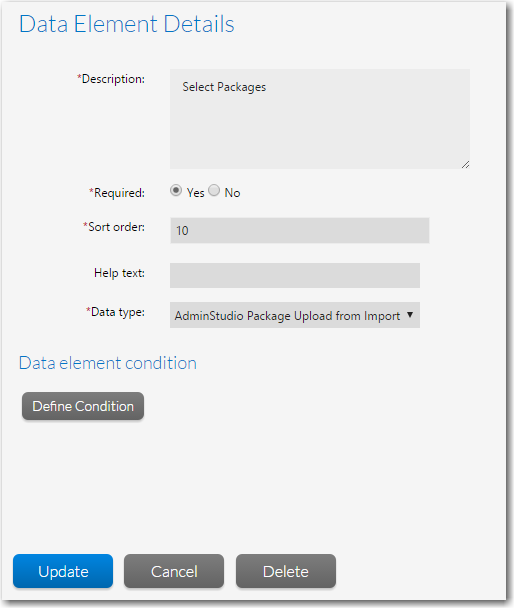Click the Required field label
The image size is (514, 608).
coord(117,193)
